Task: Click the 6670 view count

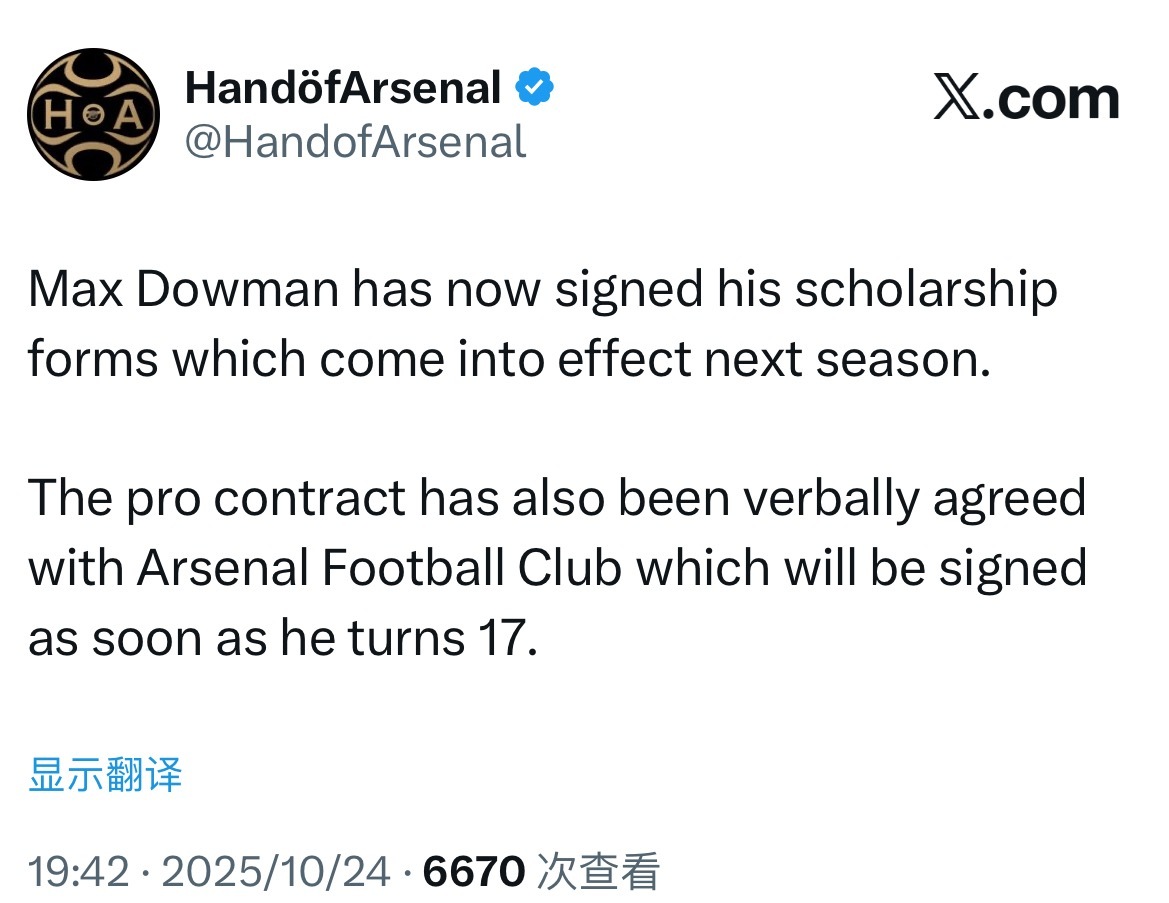Action: click(474, 872)
